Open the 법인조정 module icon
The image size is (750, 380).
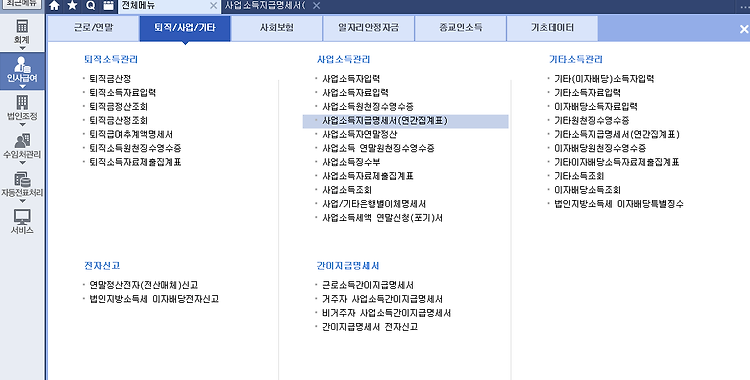(22, 102)
